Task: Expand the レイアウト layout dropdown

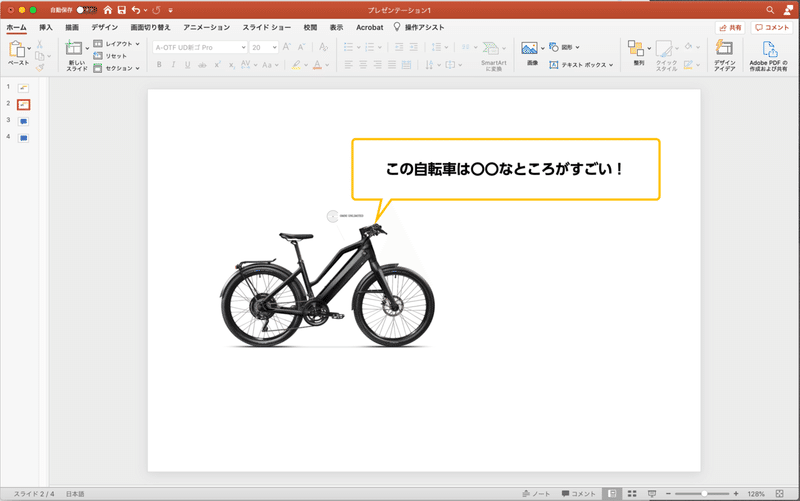Action: point(138,44)
